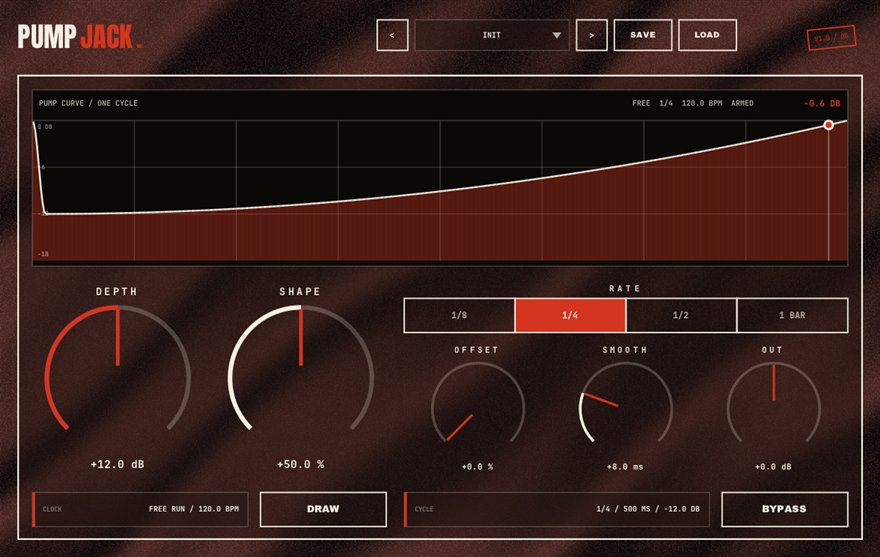Click the Pump Jack logo
This screenshot has height=557, width=880.
pos(79,36)
